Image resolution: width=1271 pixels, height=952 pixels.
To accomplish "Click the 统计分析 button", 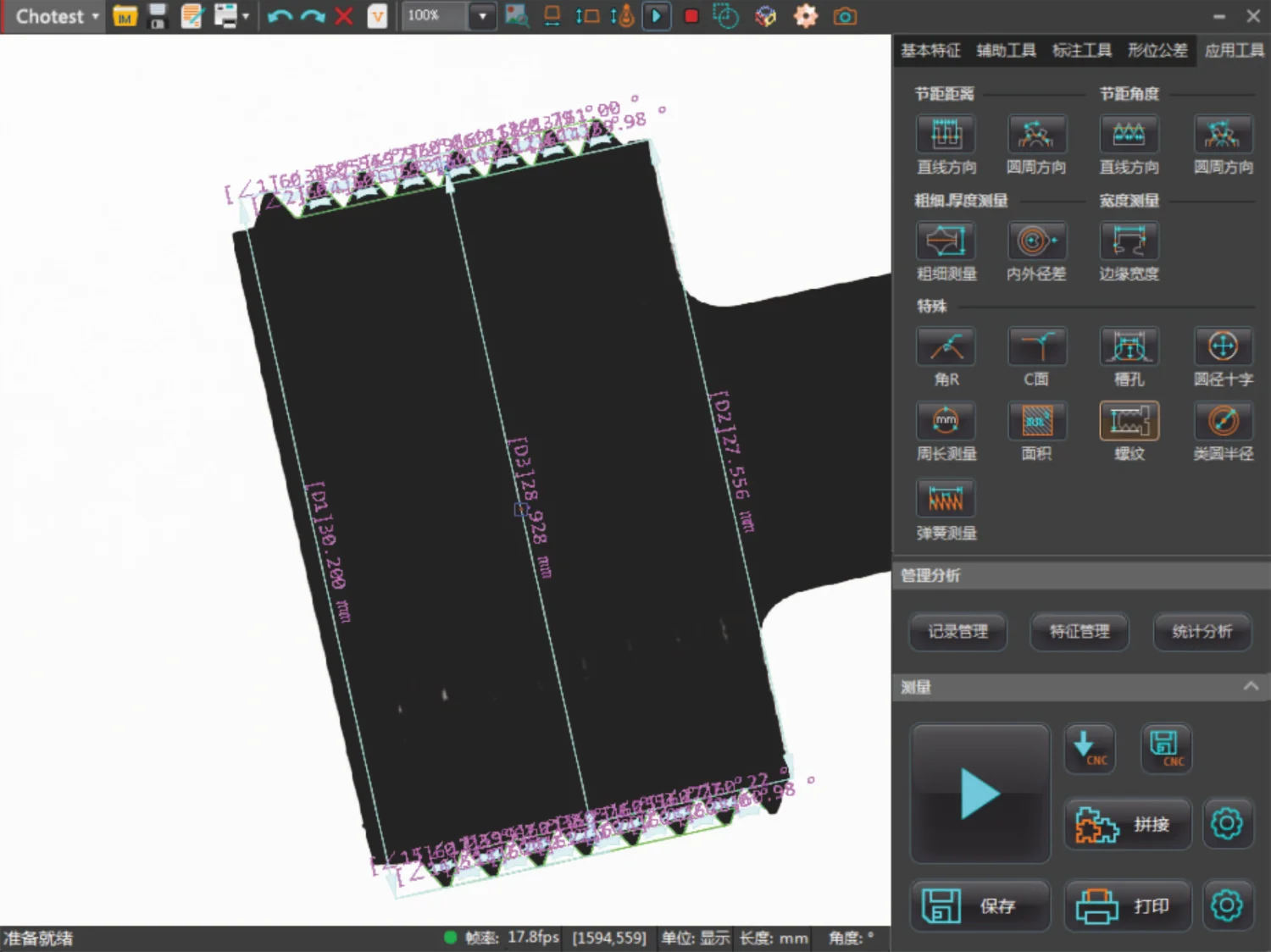I will (1202, 632).
